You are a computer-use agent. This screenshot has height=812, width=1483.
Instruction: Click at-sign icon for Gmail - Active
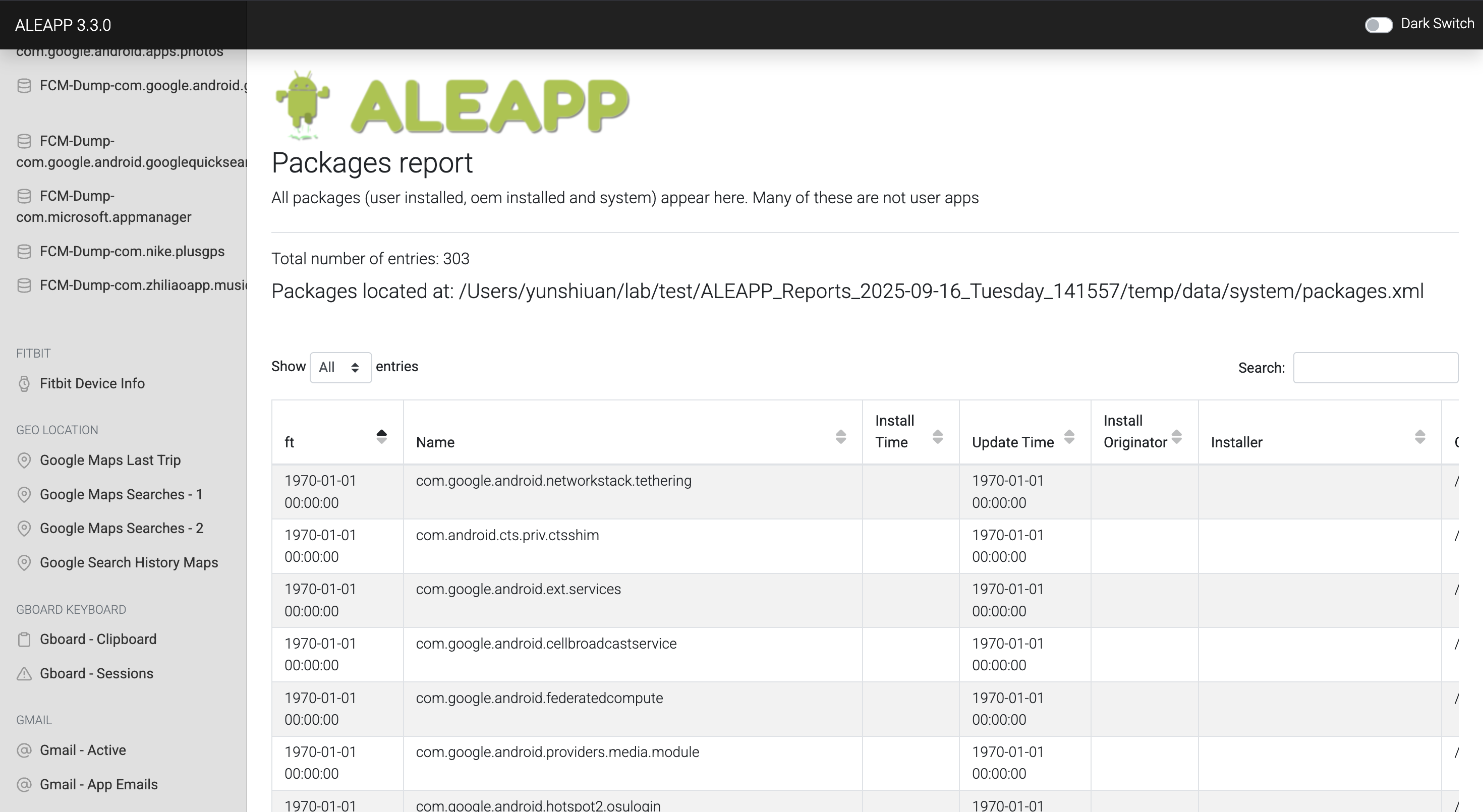24,750
